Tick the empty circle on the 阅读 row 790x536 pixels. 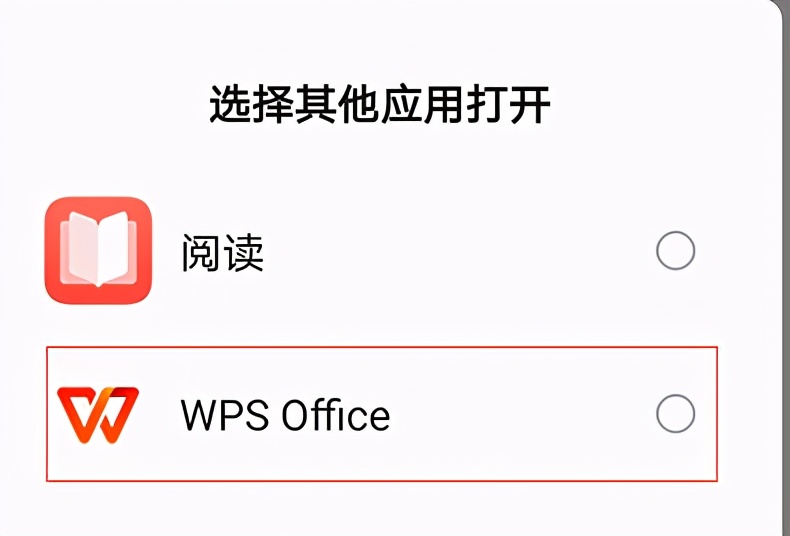676,250
